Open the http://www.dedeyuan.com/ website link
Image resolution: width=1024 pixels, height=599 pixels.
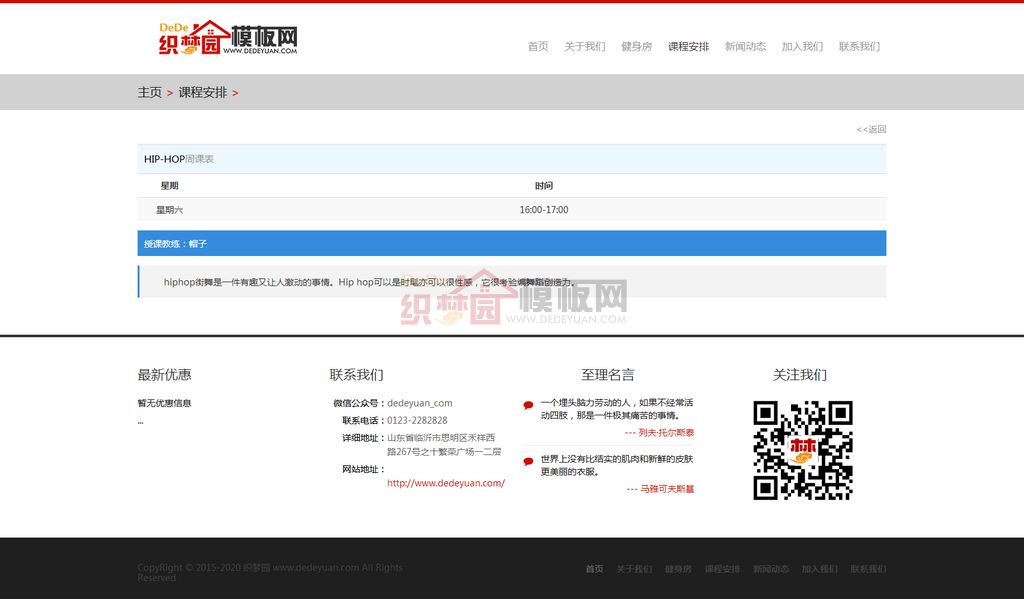(x=445, y=483)
